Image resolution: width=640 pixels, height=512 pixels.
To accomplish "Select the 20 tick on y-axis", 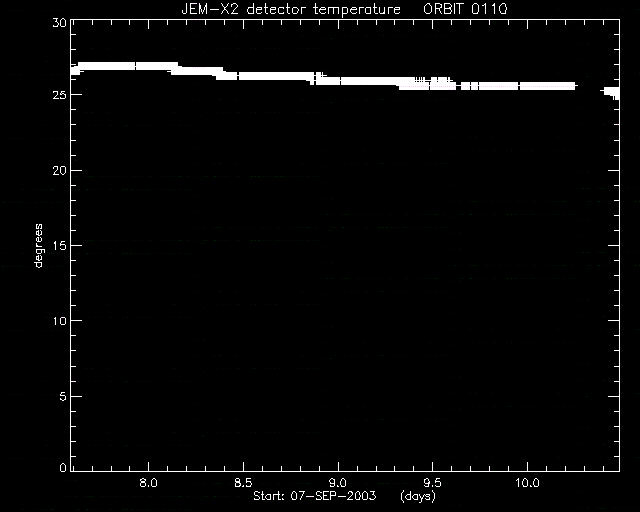I will click(x=60, y=170).
